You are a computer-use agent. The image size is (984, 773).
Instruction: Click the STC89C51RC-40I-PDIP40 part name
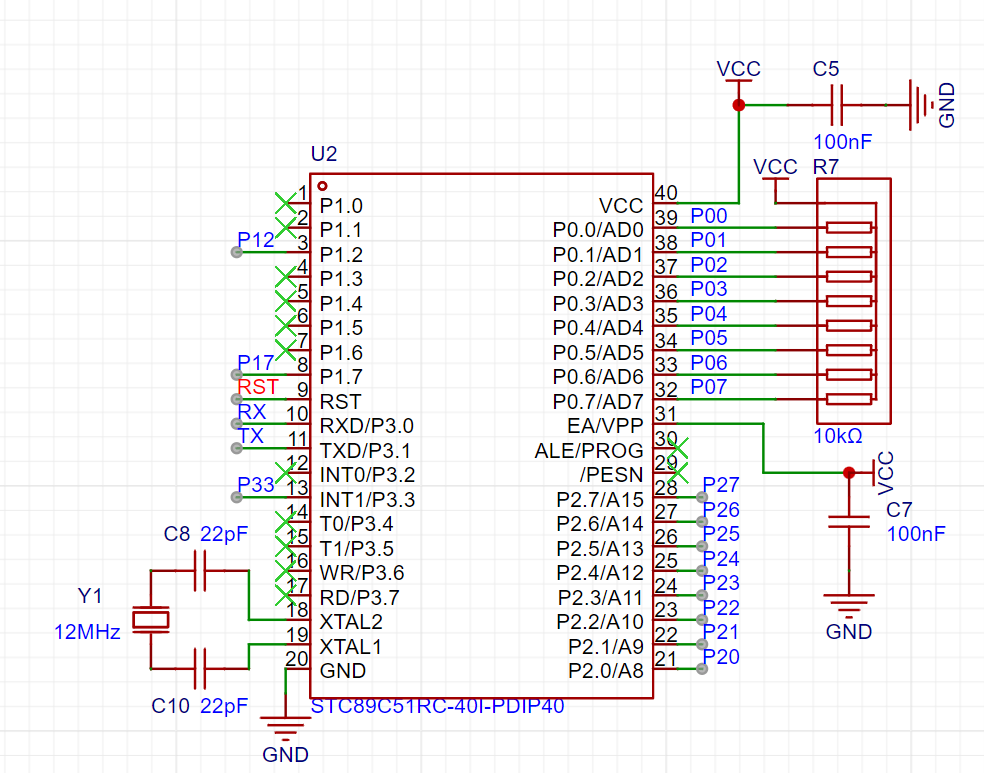437,706
